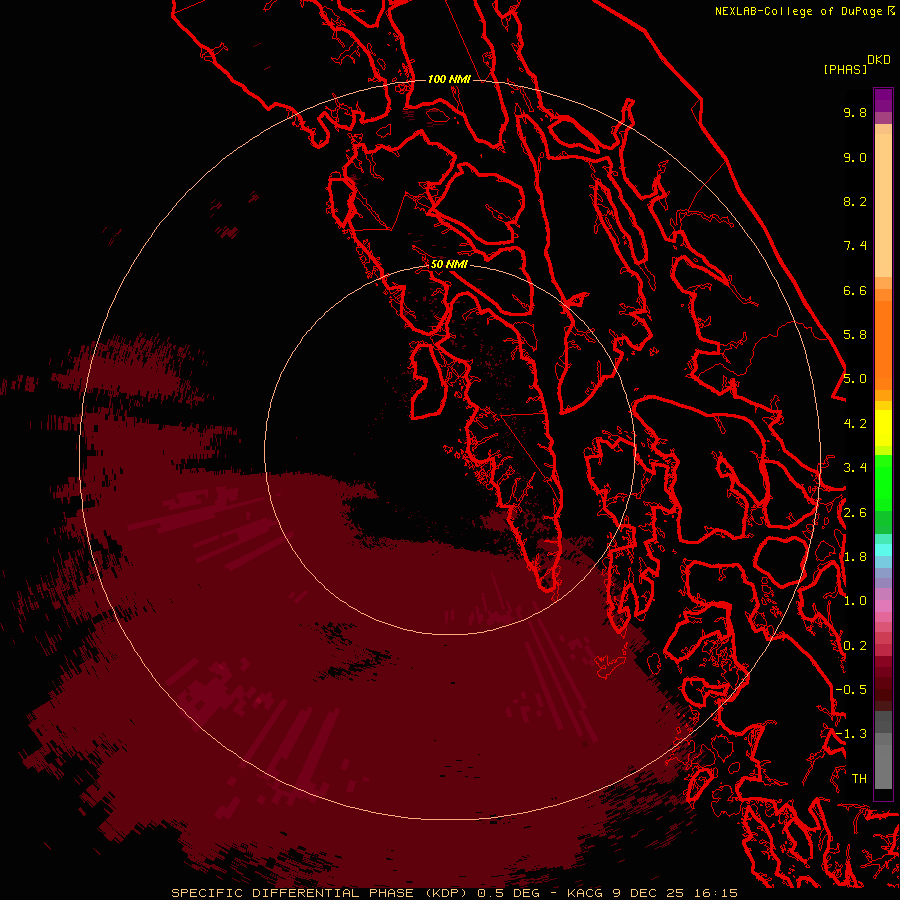Click the 9.8 scale value
Screen dimensions: 900x900
pyautogui.click(x=855, y=112)
